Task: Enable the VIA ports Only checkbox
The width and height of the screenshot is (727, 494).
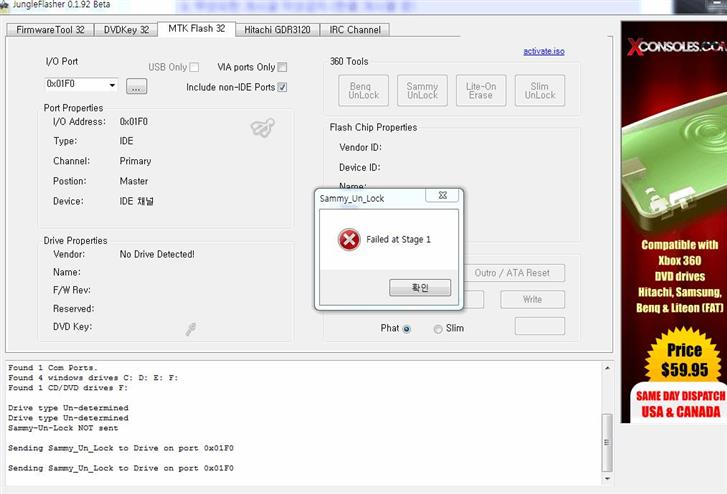Action: [x=282, y=67]
